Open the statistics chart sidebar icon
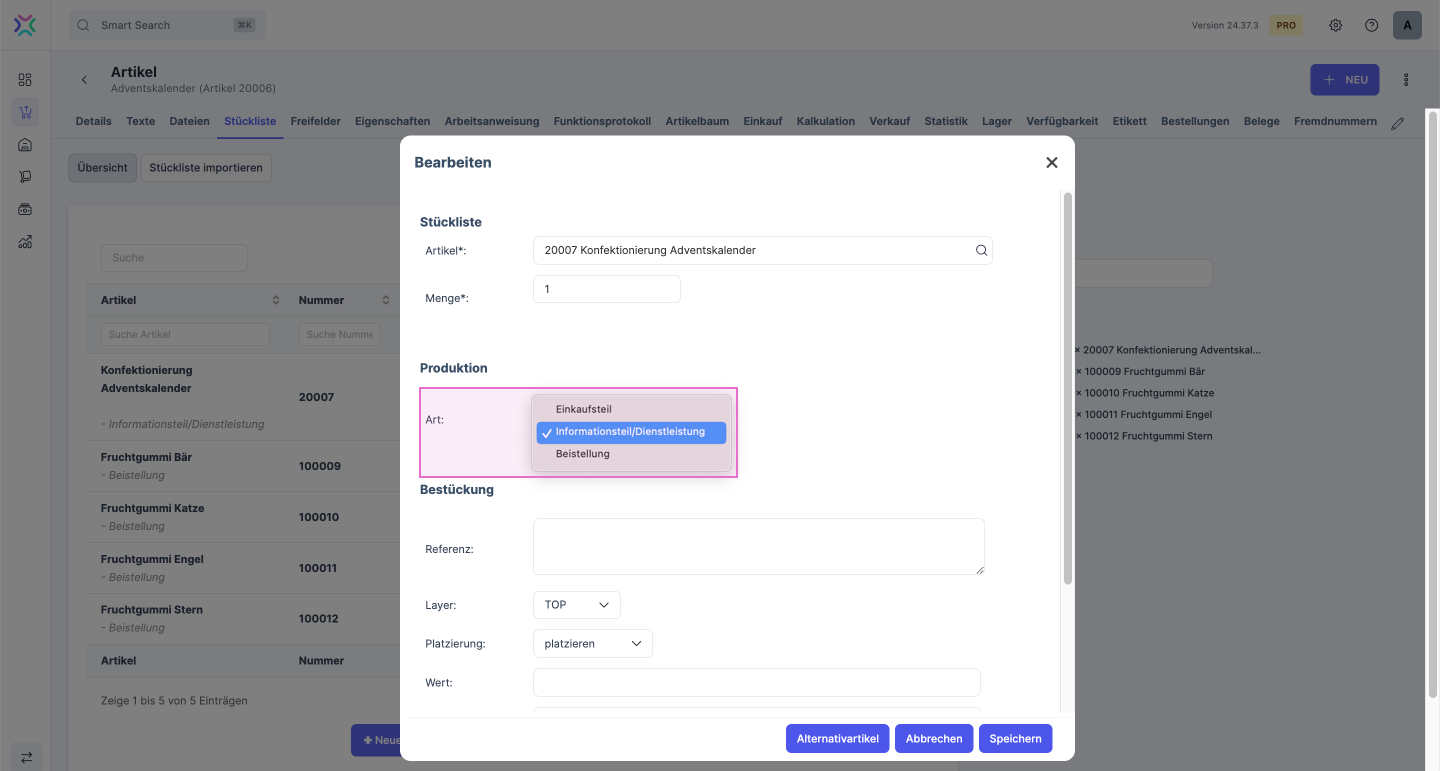This screenshot has width=1440, height=771. point(25,241)
